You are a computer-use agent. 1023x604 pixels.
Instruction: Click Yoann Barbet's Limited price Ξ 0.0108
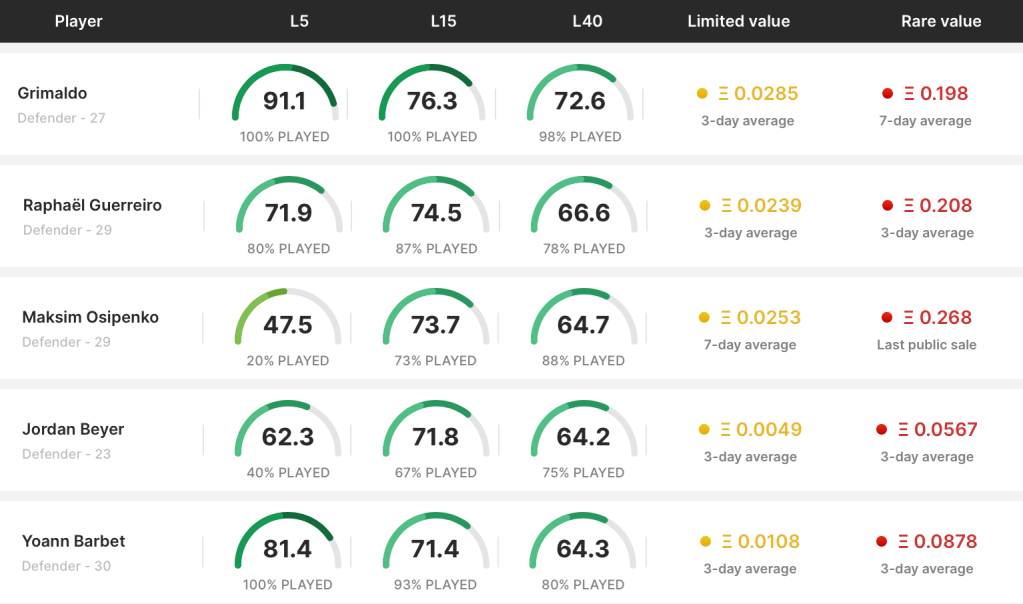[x=758, y=542]
